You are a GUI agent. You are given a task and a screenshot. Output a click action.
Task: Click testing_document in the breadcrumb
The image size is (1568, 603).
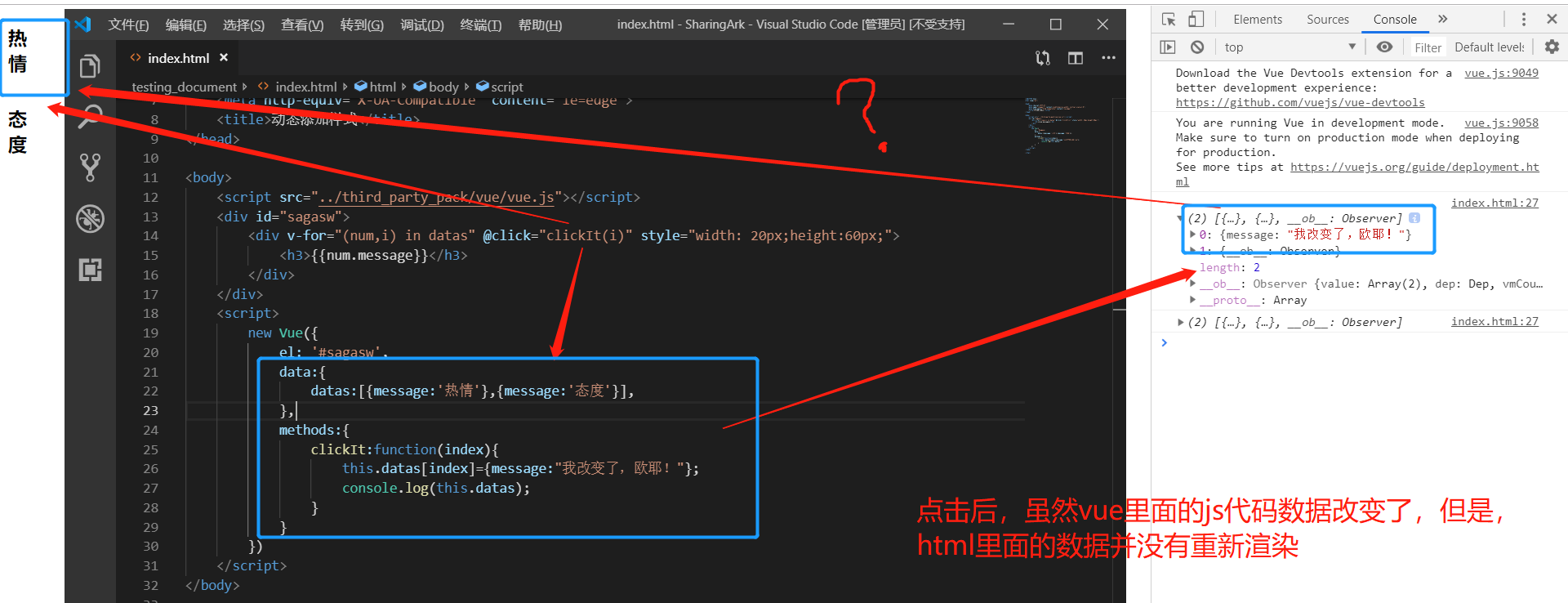(x=184, y=87)
